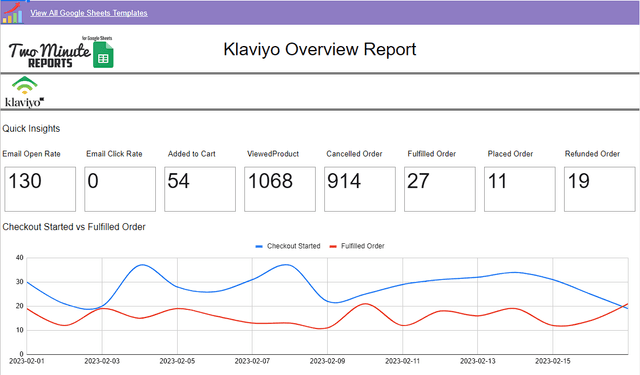Click the Added to Cart value 54
Screen dimensions: 640x375
pos(178,181)
